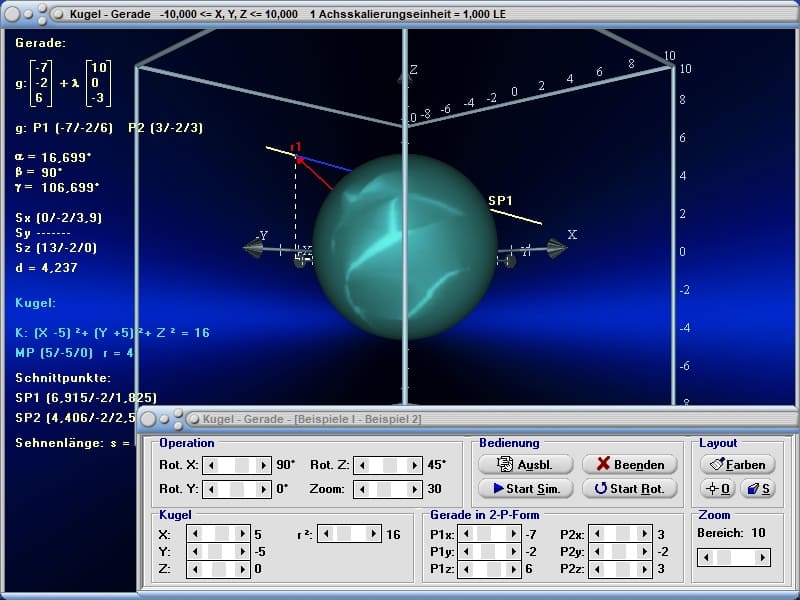Click the r² slider track
Screen dimensions: 800x600
[x=349, y=534]
